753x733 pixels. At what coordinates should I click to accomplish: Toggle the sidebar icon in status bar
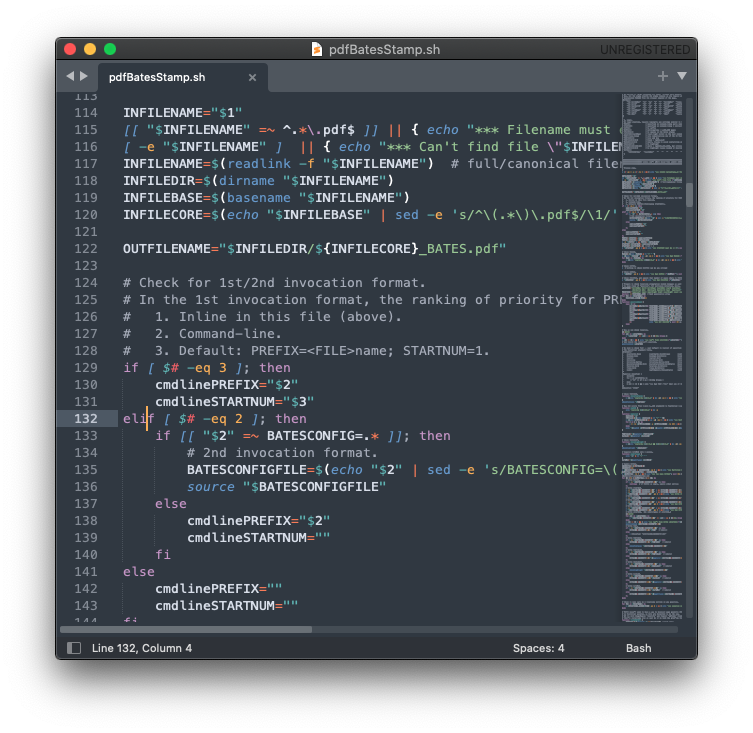pyautogui.click(x=74, y=648)
